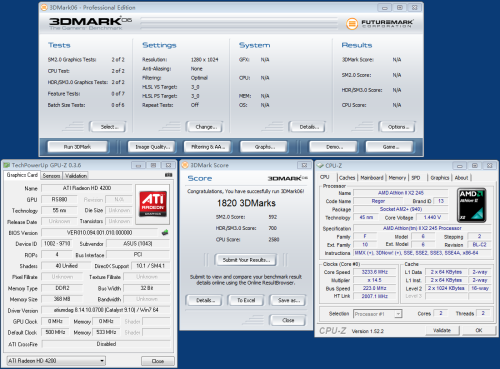The image size is (500, 369).
Task: Click the Resolution value 1280 x 1024
Action: [204, 60]
